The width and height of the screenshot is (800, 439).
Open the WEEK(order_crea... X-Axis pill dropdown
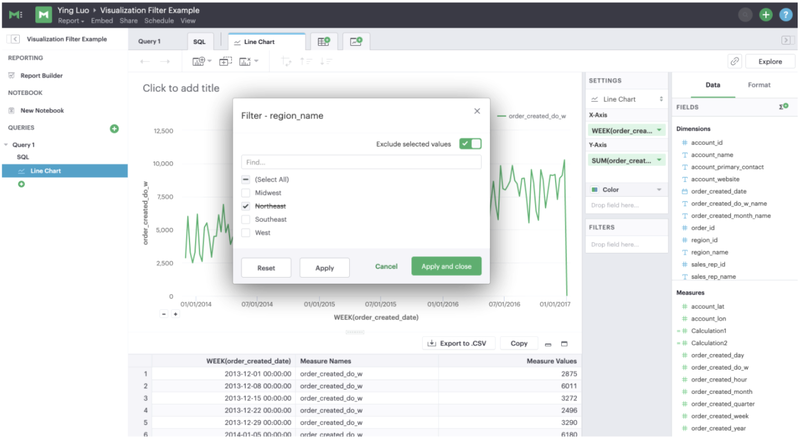click(659, 131)
